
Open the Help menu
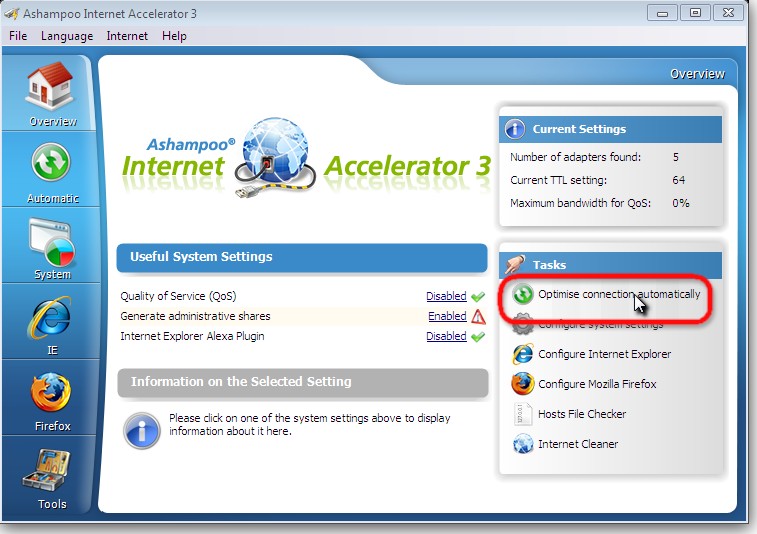click(x=174, y=36)
